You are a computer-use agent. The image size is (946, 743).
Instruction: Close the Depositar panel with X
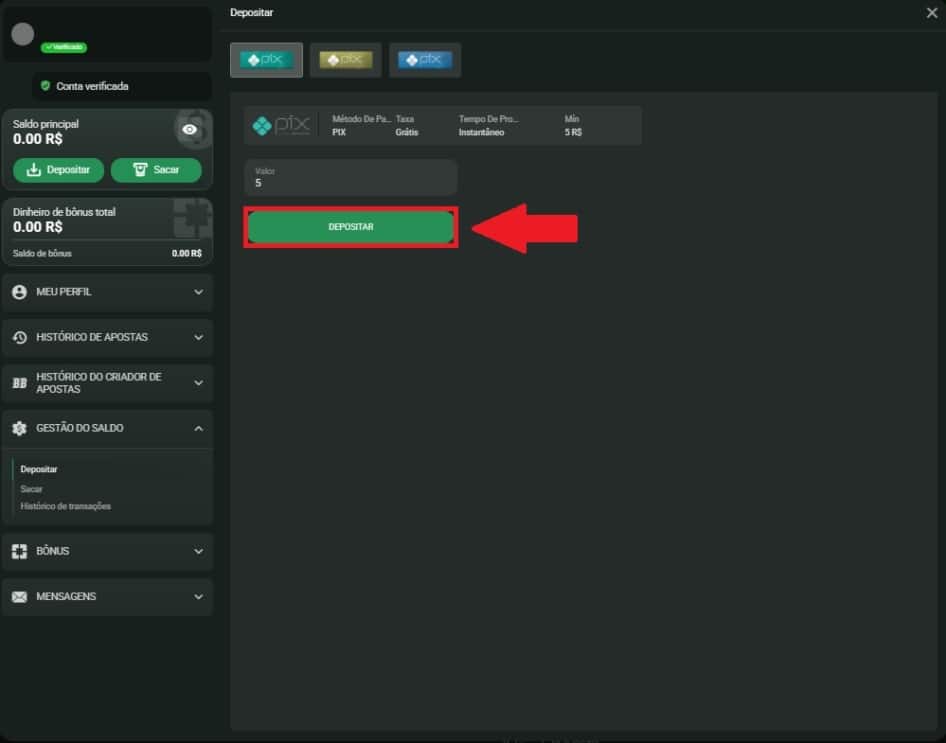[x=932, y=13]
